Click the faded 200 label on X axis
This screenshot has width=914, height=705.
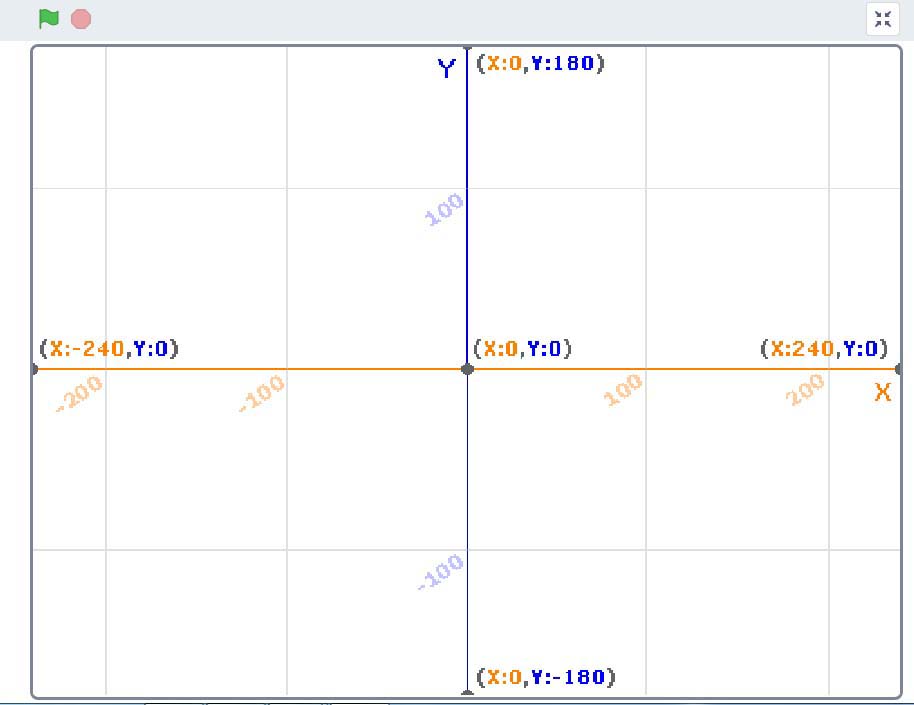pyautogui.click(x=805, y=390)
